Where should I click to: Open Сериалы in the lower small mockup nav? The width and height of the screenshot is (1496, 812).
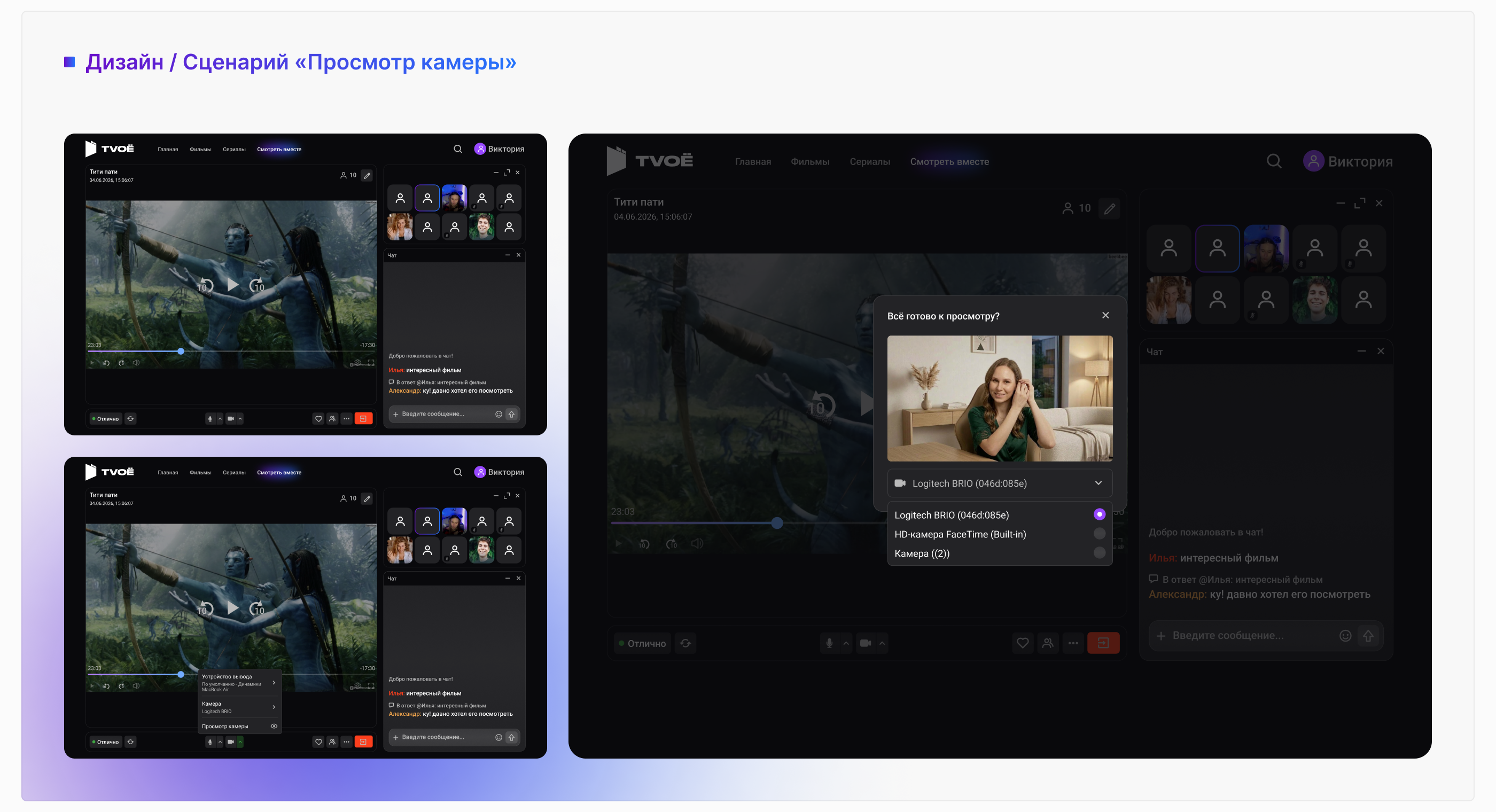pyautogui.click(x=234, y=473)
